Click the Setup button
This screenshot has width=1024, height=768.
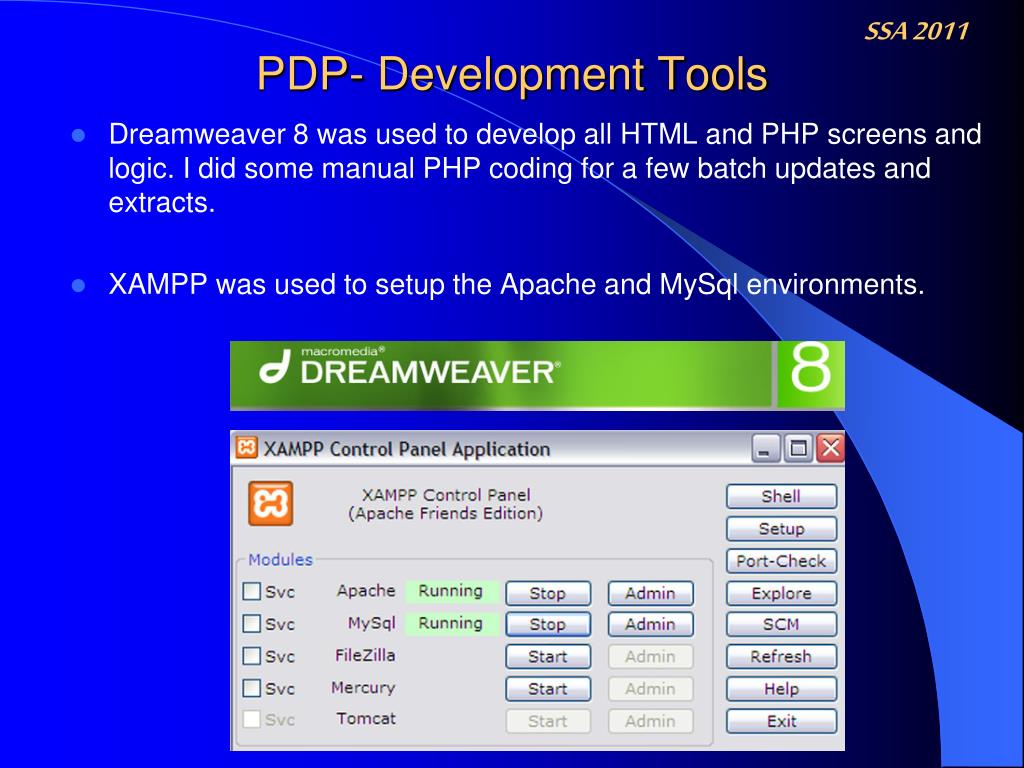click(x=781, y=528)
